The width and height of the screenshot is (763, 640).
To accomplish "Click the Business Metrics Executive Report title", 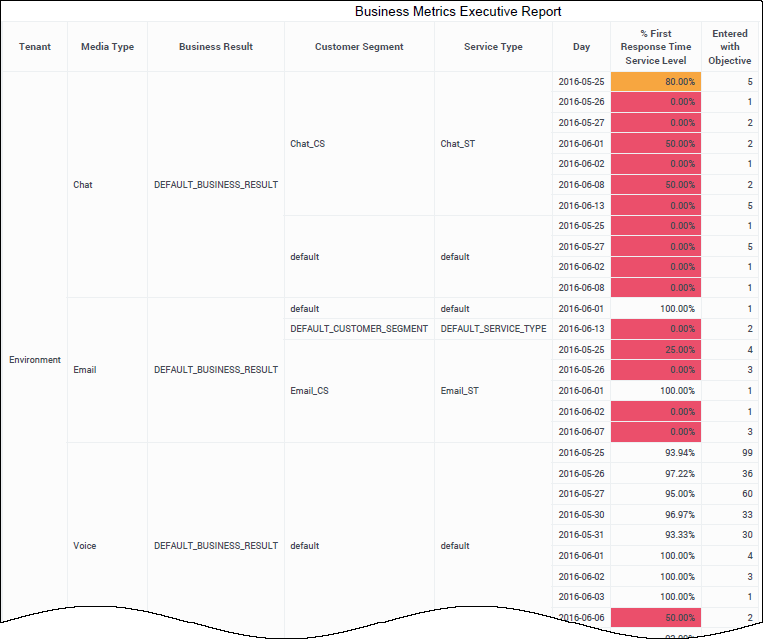I will click(x=458, y=12).
